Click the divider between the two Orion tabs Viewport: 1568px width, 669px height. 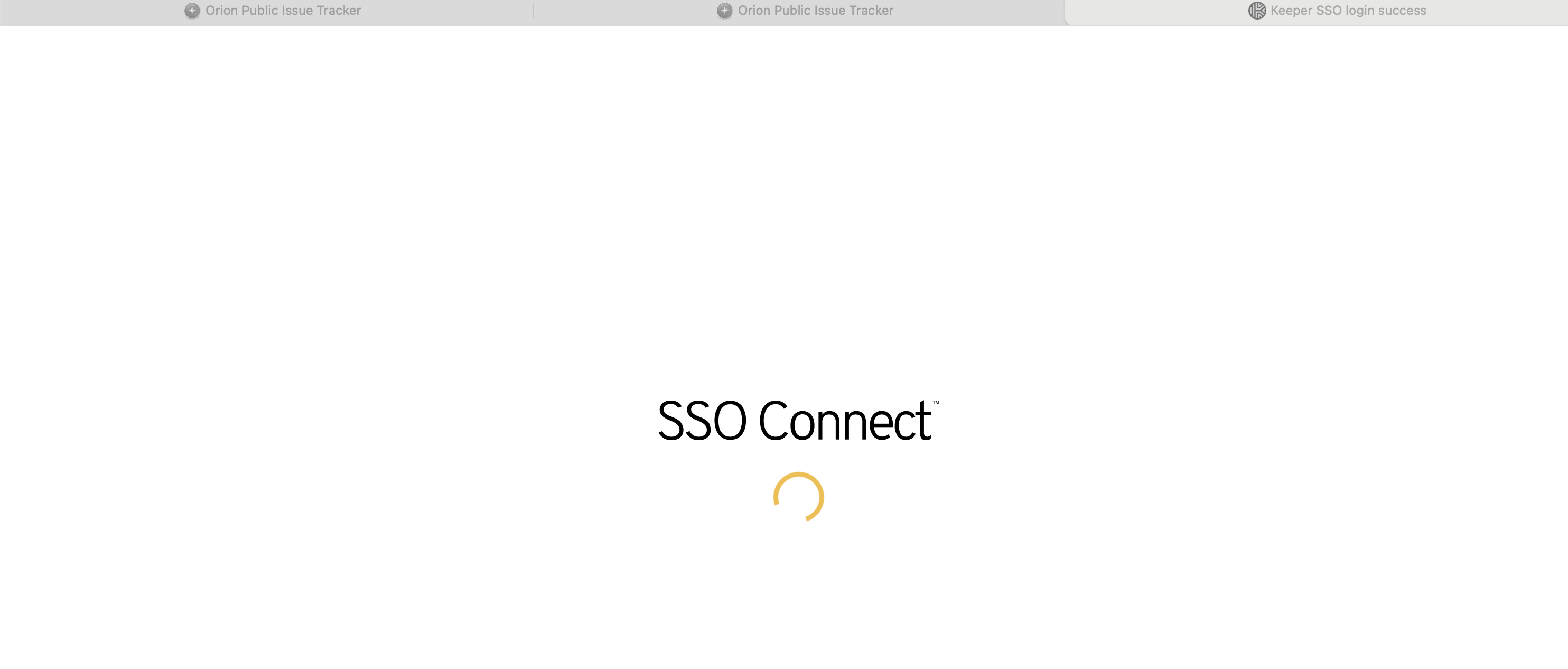pyautogui.click(x=533, y=11)
